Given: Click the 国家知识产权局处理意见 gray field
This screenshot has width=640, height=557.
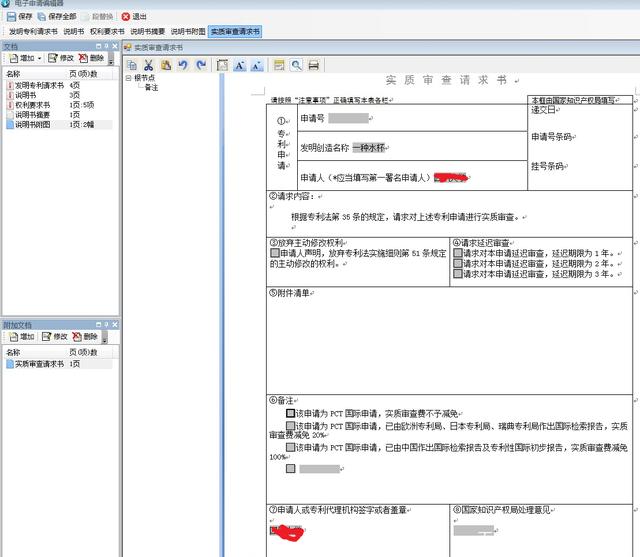Looking at the screenshot, I should coord(474,530).
